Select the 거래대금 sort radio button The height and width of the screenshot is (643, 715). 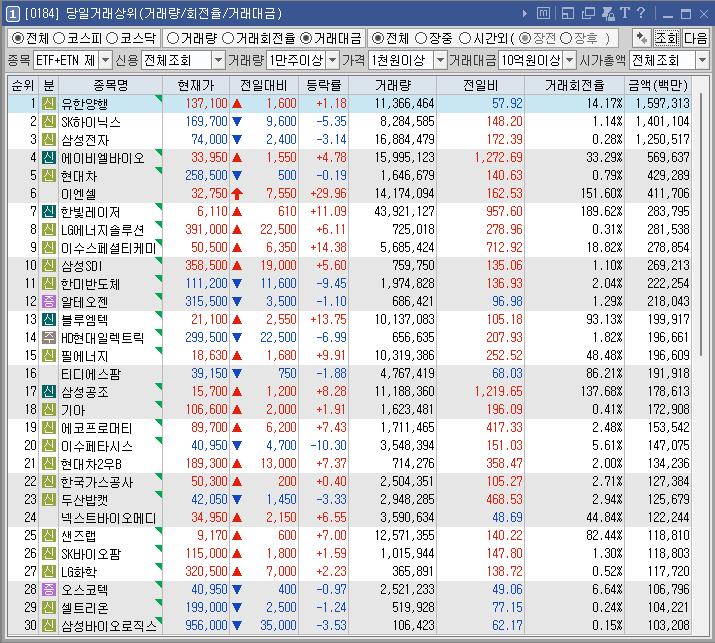[306, 38]
